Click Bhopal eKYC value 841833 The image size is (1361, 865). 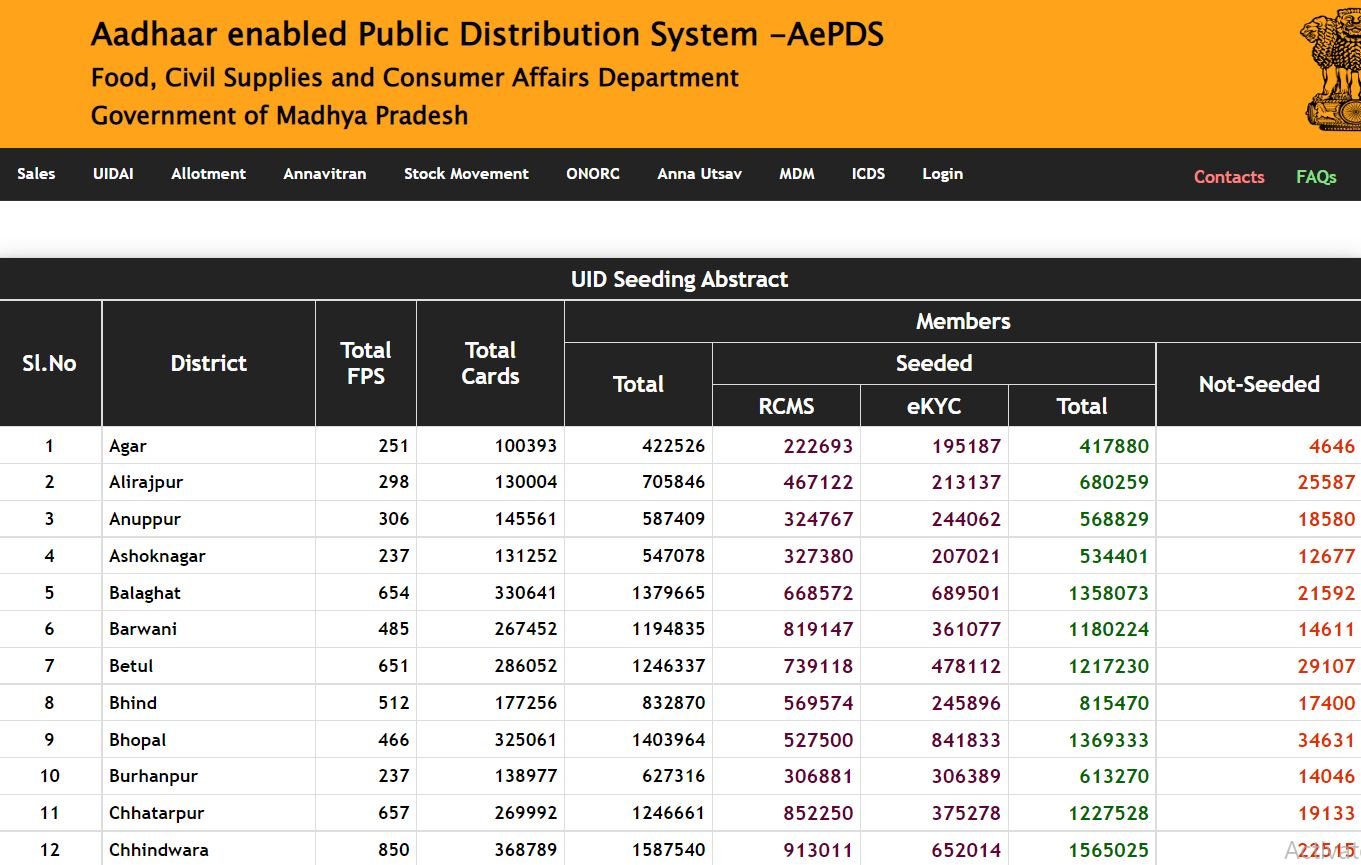966,740
